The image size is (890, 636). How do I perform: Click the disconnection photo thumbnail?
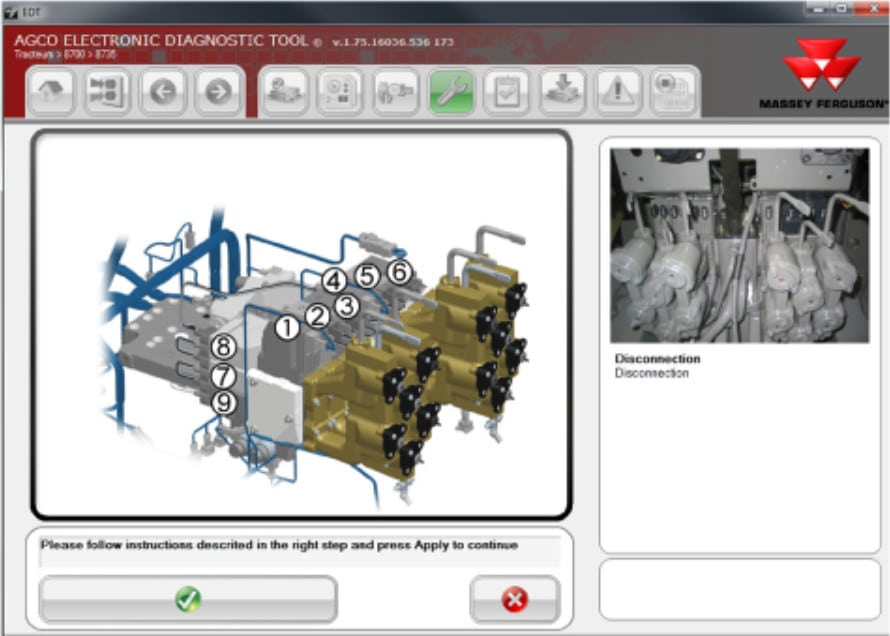pyautogui.click(x=739, y=246)
